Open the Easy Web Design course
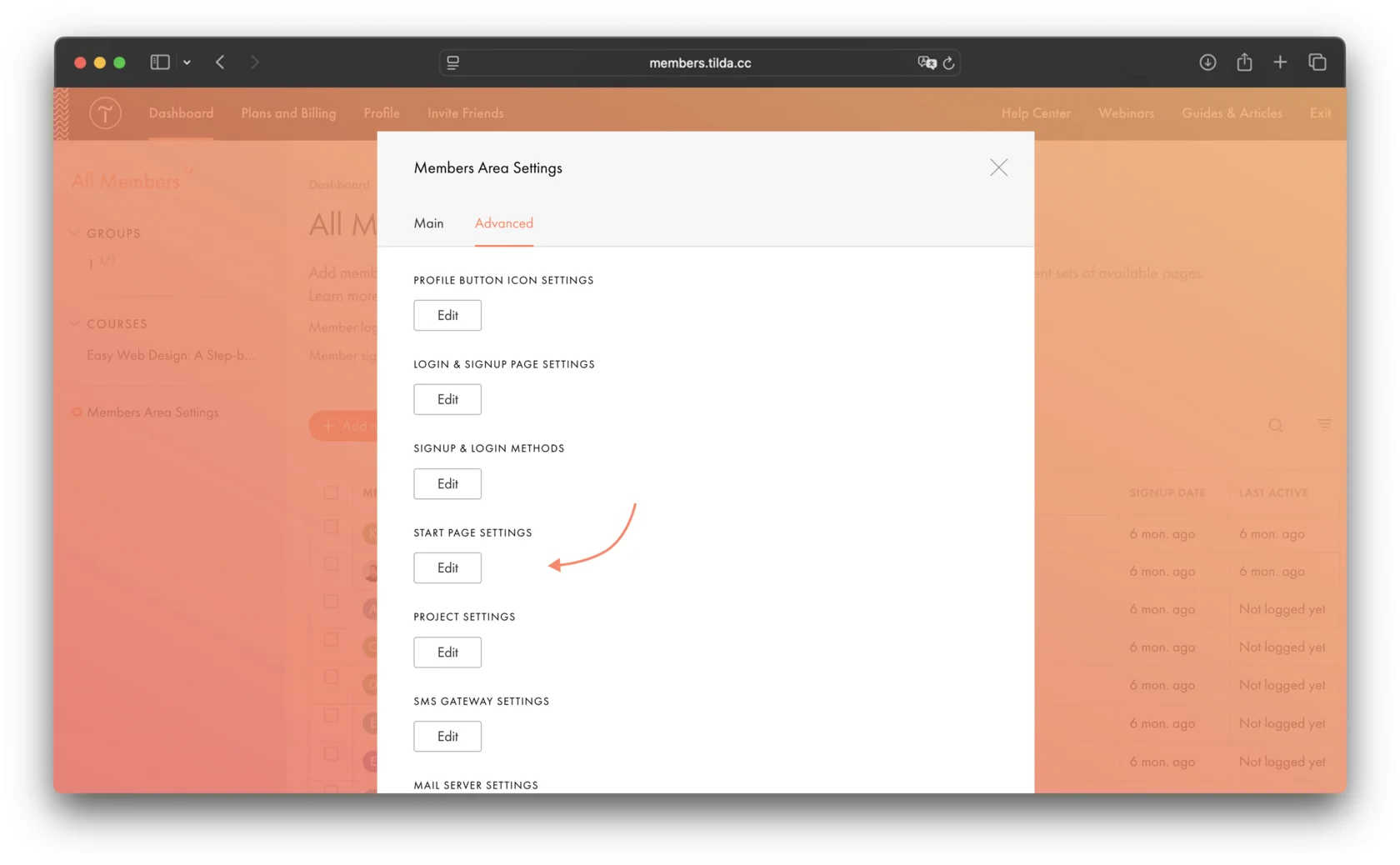 coord(171,355)
